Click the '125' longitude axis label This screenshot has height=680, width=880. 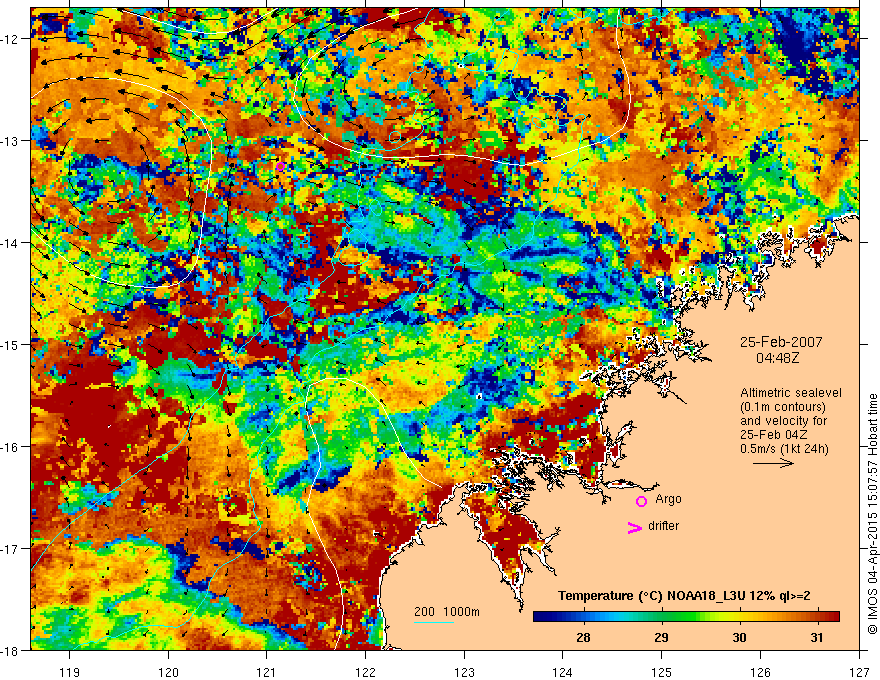[662, 672]
